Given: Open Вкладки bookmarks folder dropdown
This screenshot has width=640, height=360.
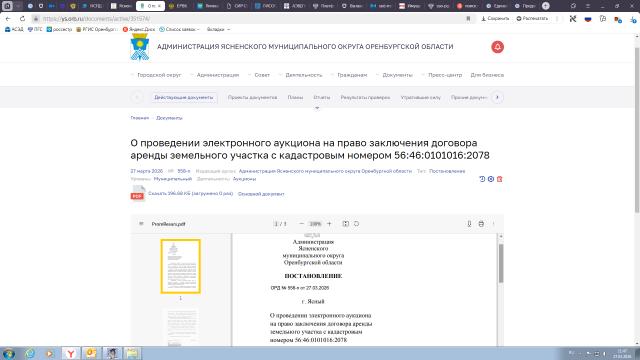Looking at the screenshot, I should click(218, 29).
